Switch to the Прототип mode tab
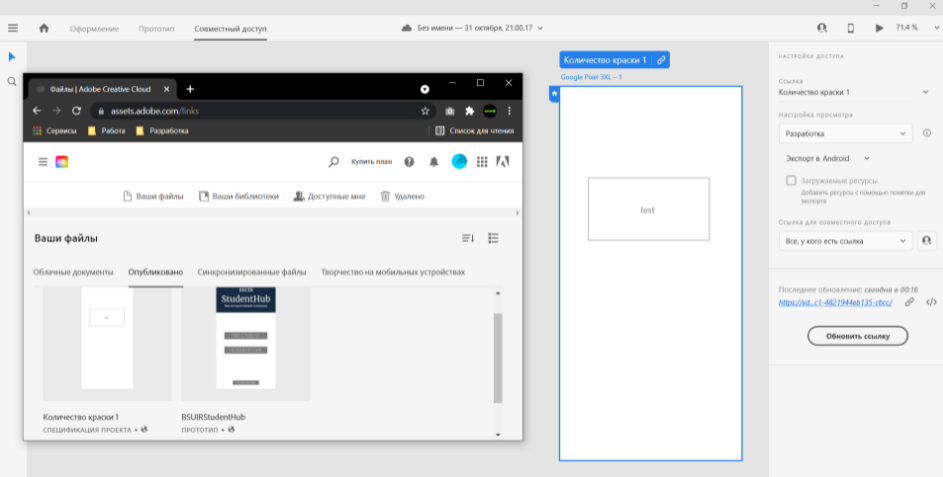Screen dimensions: 943x477 (x=156, y=28)
